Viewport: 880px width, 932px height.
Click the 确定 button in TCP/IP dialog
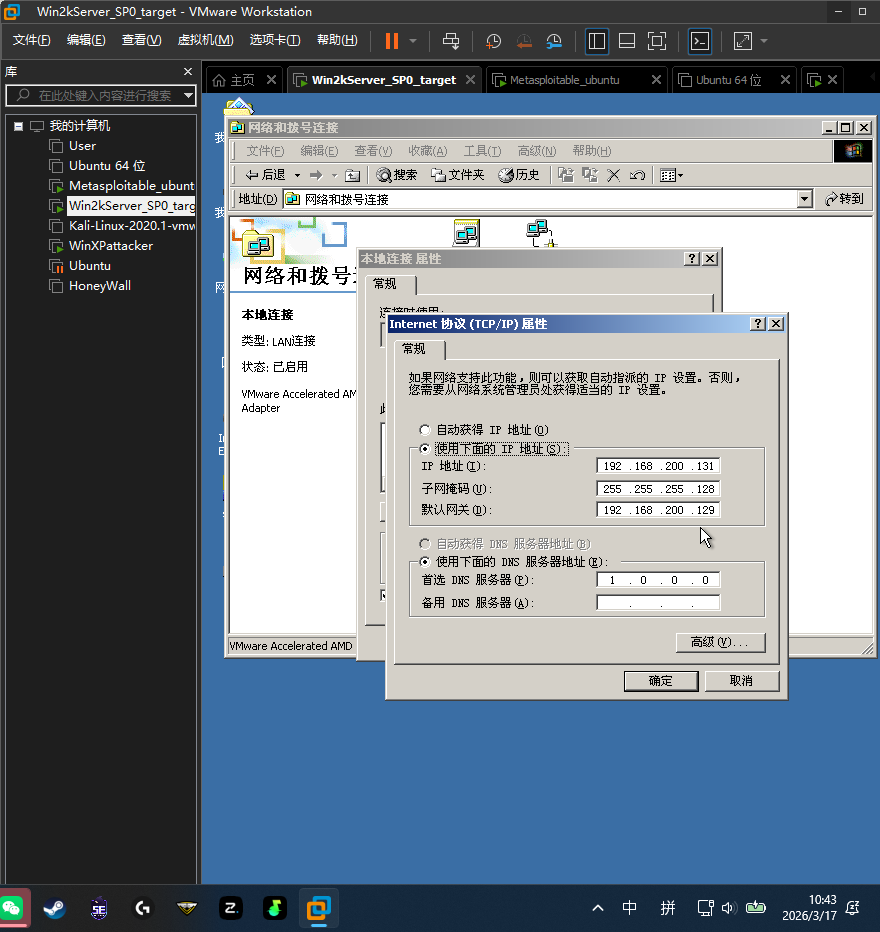click(x=661, y=681)
